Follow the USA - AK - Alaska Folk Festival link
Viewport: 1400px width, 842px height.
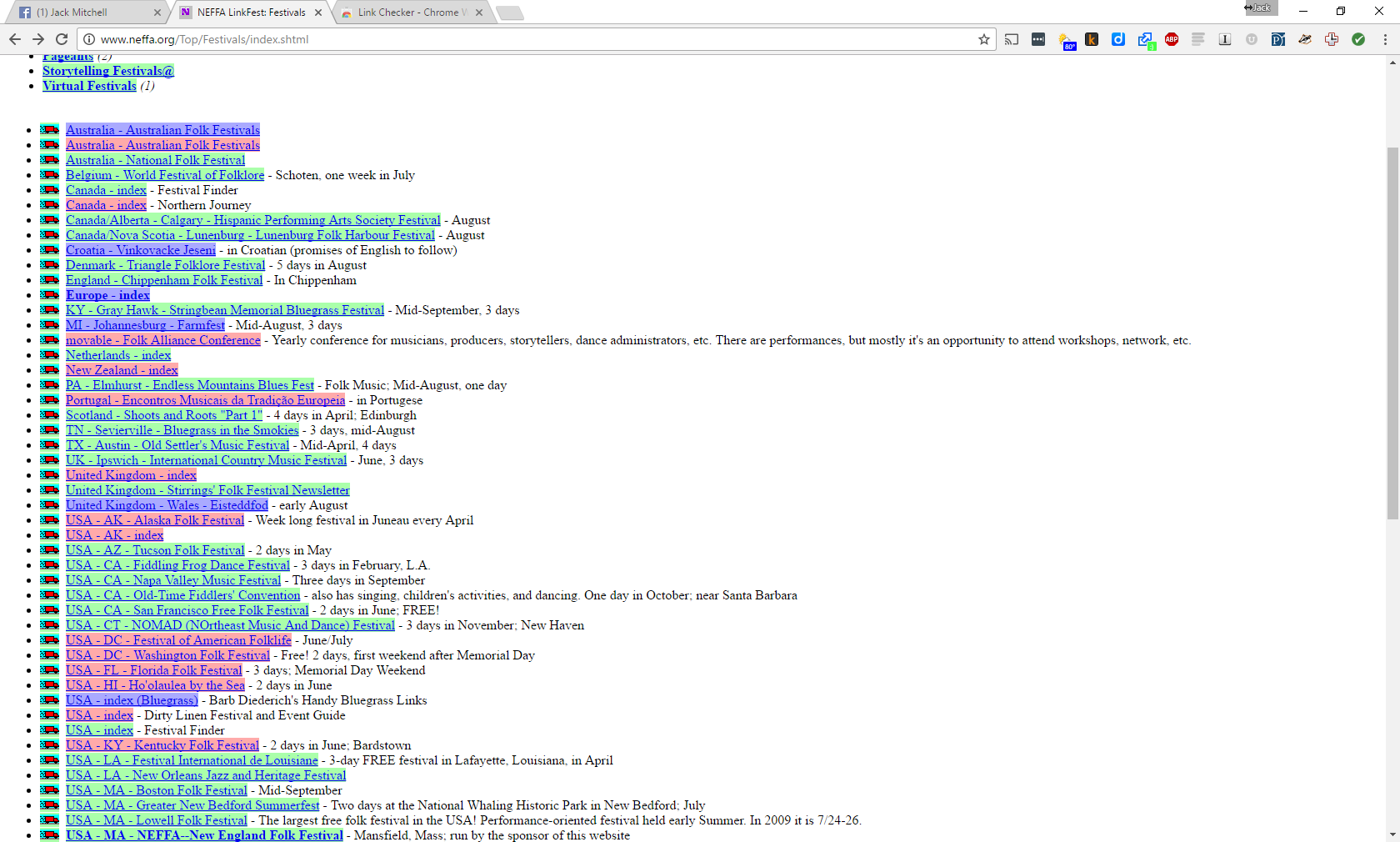[155, 520]
